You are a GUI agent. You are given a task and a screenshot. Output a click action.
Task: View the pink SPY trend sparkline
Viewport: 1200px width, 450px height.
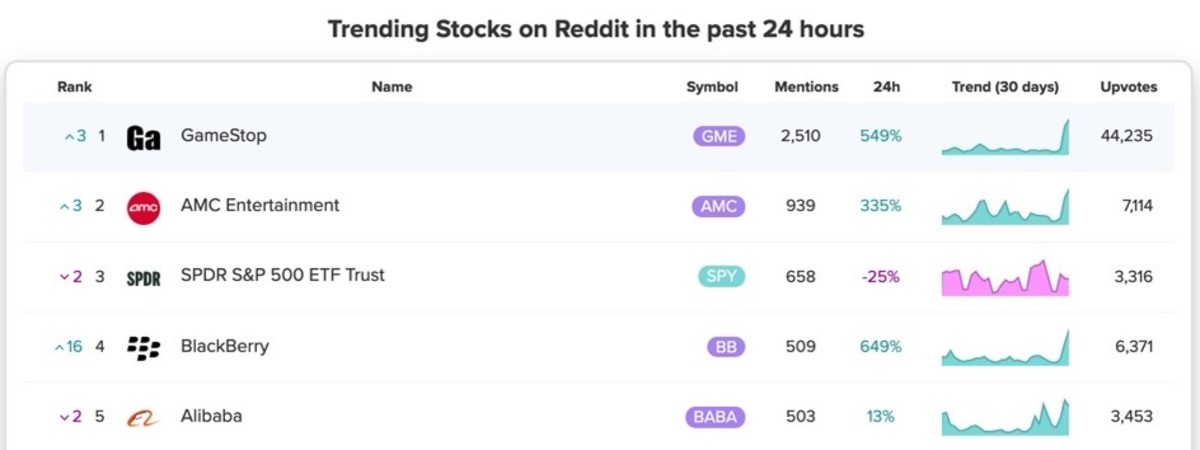coord(1005,277)
